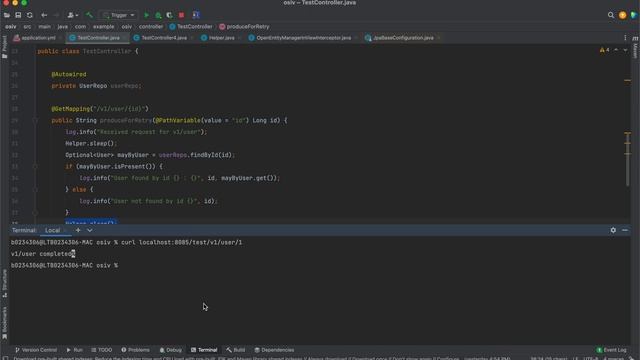640x360 pixels.
Task: Go to next highlighted error arrow
Action: point(625,50)
